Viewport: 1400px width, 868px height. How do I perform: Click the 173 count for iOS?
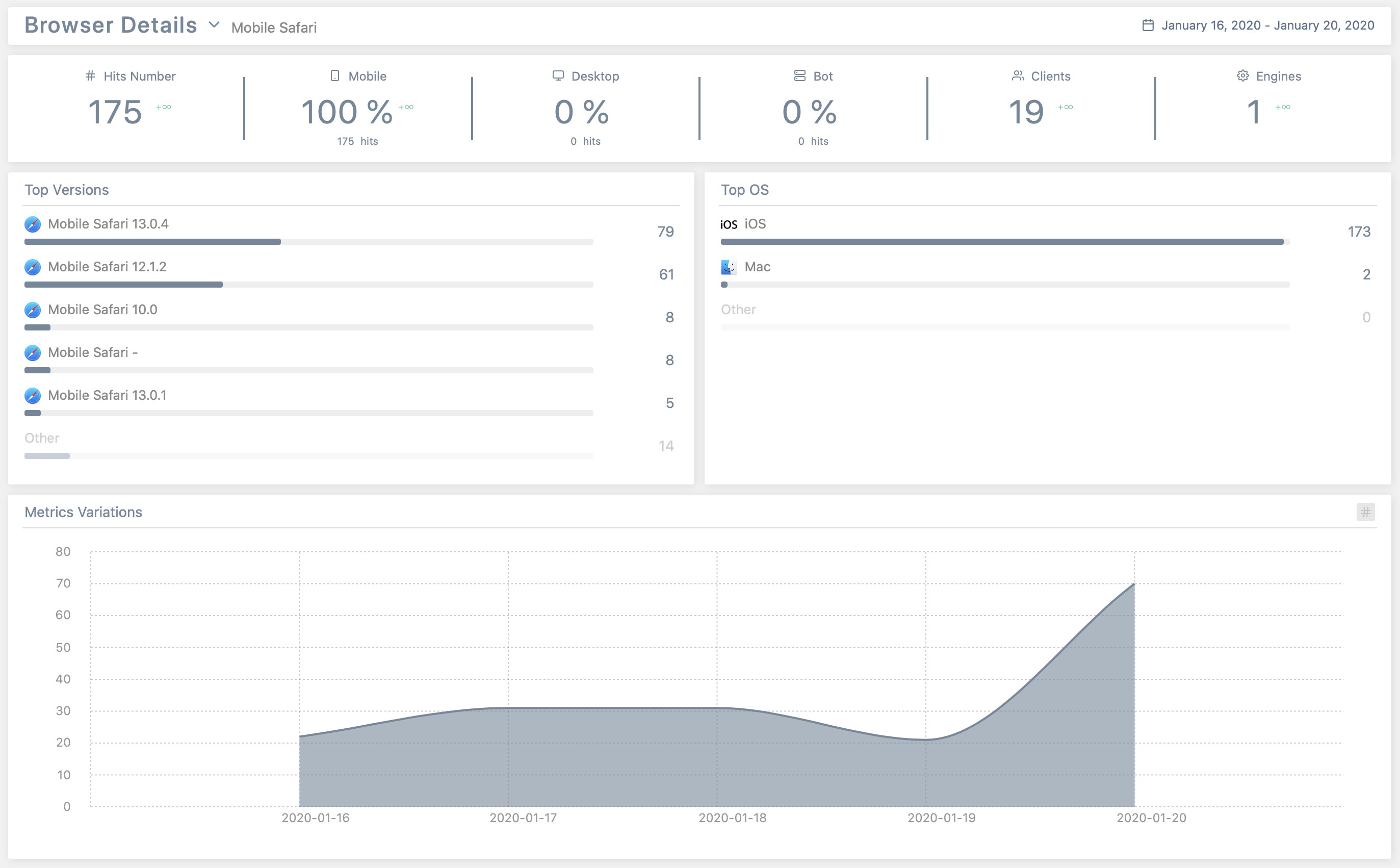(x=1359, y=232)
